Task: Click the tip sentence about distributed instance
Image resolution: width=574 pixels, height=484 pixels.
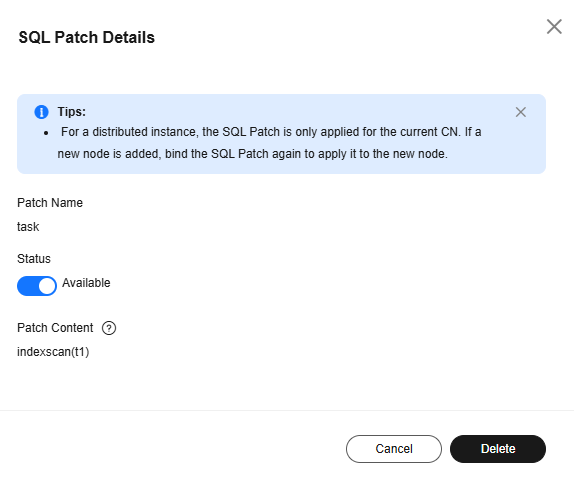Action: [271, 132]
